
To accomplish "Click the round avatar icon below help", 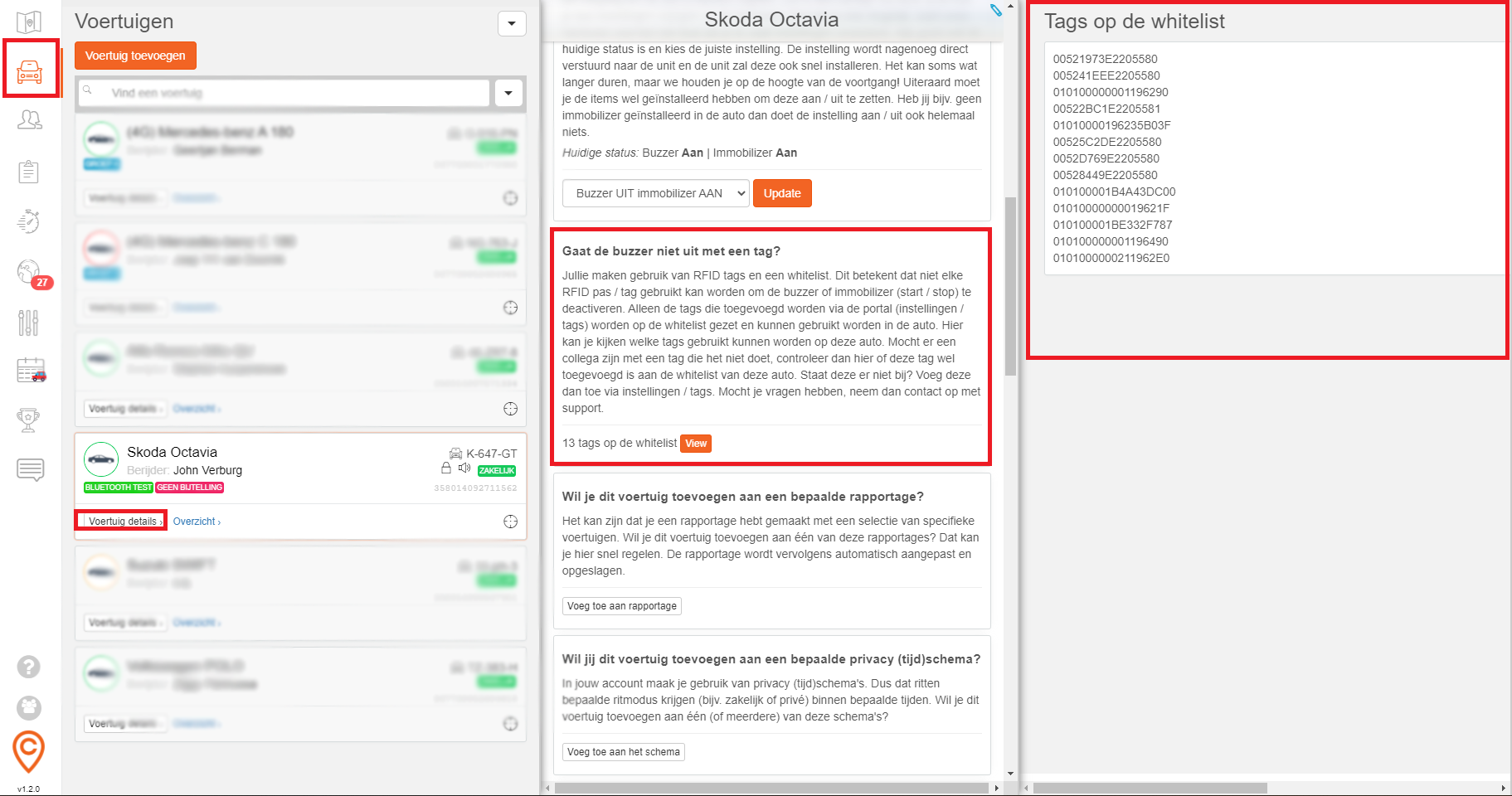I will (x=29, y=707).
